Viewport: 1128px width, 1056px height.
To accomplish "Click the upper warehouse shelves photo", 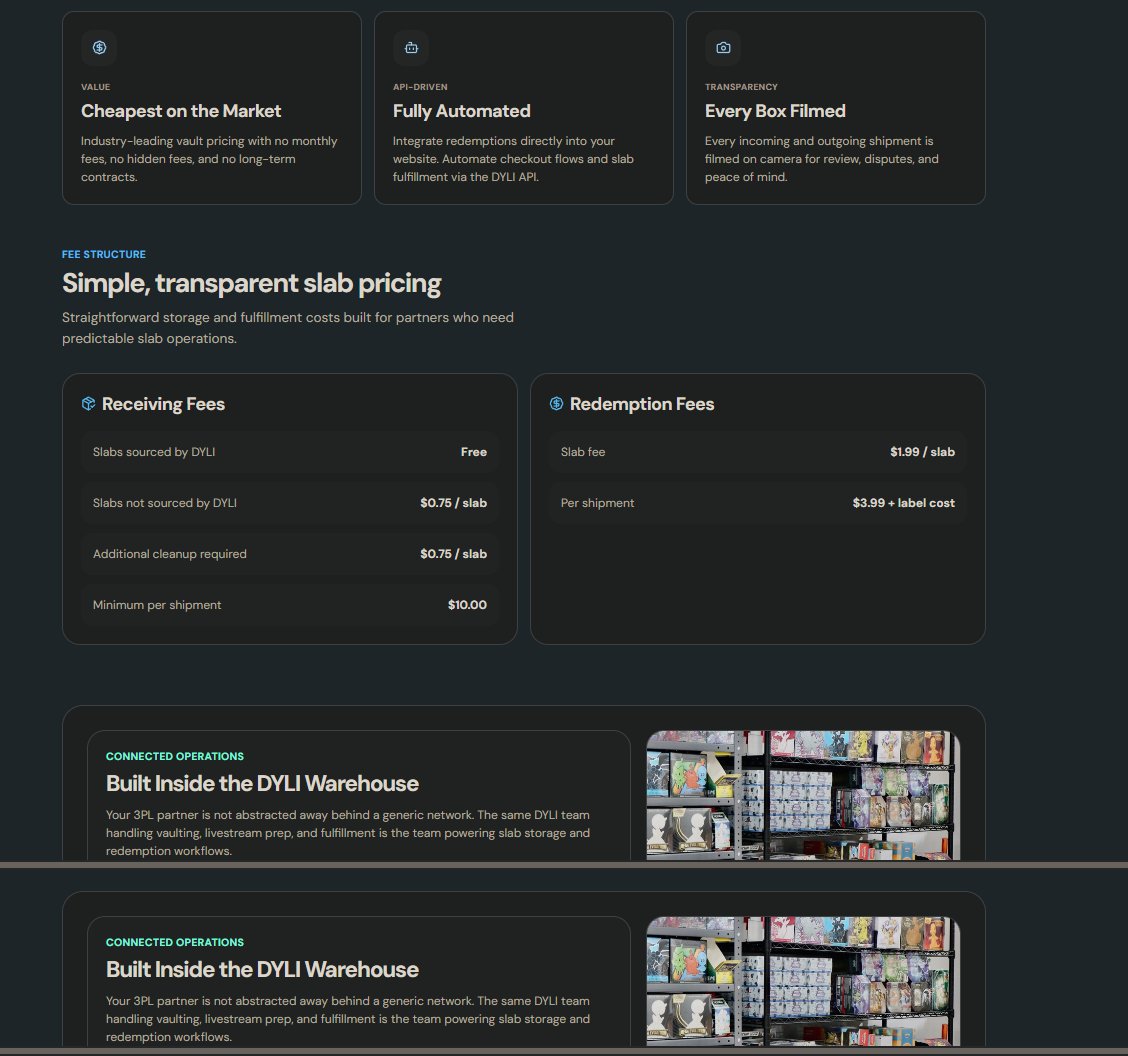I will [803, 796].
